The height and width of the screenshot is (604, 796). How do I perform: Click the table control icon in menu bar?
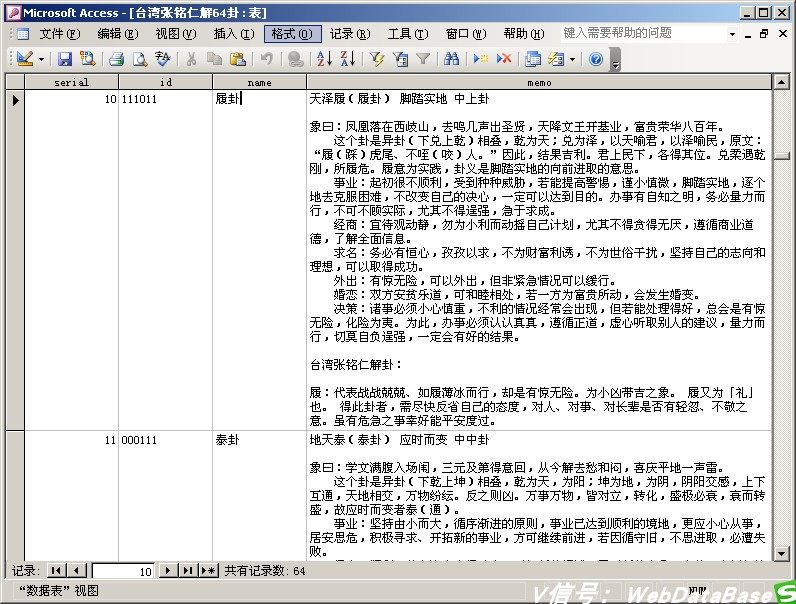tap(22, 34)
